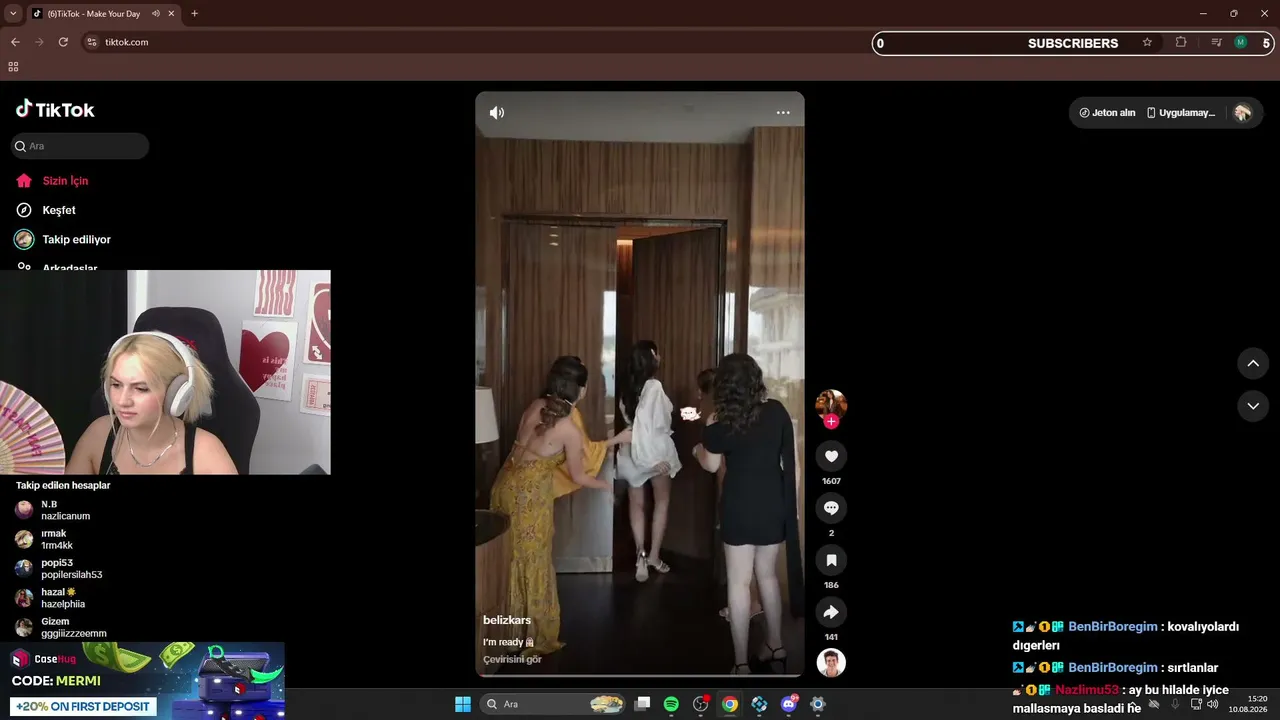Open the profile avatar menu at top right
1280x720 pixels.
(x=1243, y=113)
